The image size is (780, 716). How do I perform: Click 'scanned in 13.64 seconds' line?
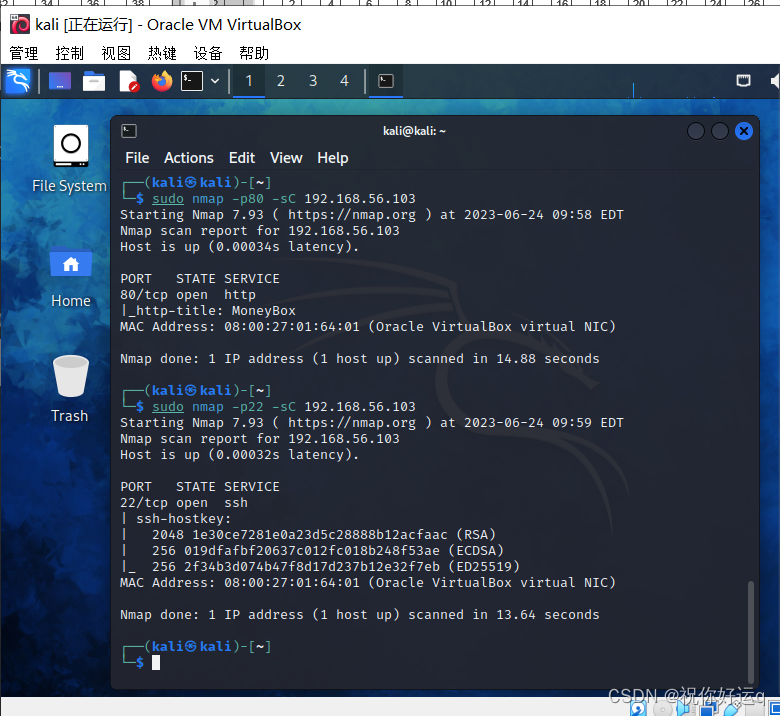(x=360, y=615)
